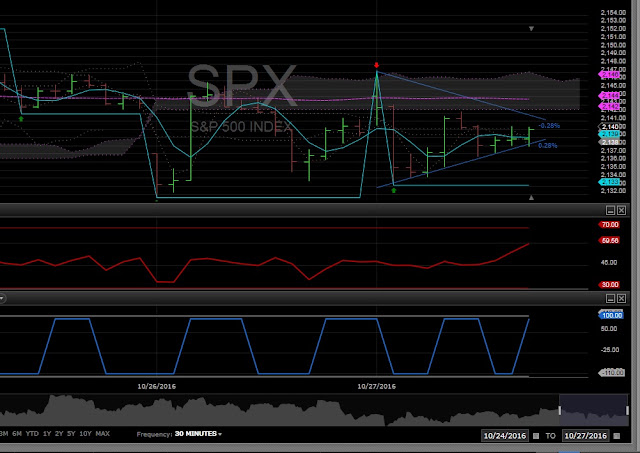Select the 6M time range
The image size is (640, 453).
17,434
